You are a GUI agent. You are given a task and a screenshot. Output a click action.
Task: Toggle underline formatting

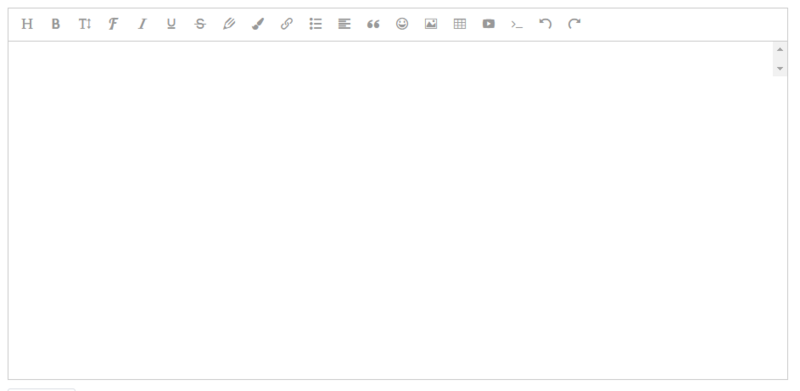[x=171, y=24]
